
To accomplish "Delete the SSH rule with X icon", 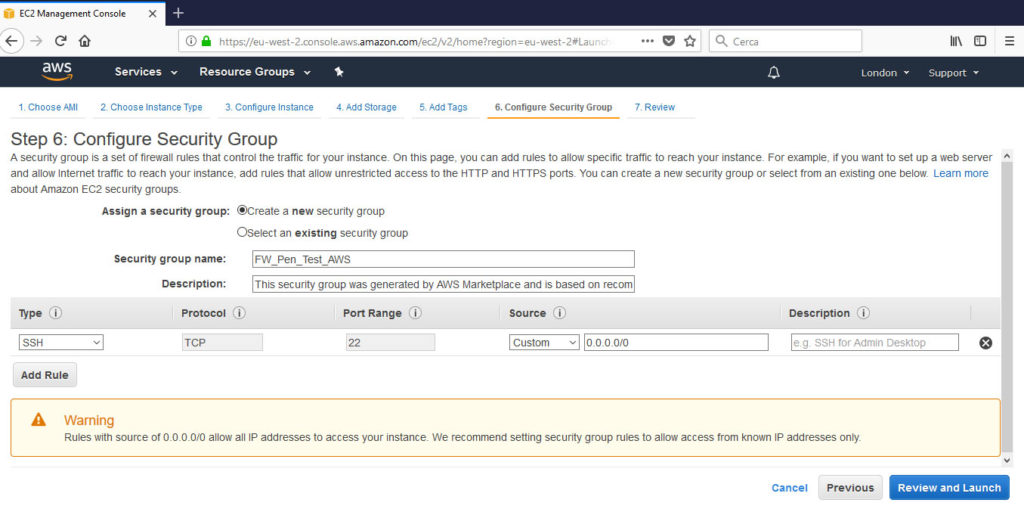I will [985, 342].
